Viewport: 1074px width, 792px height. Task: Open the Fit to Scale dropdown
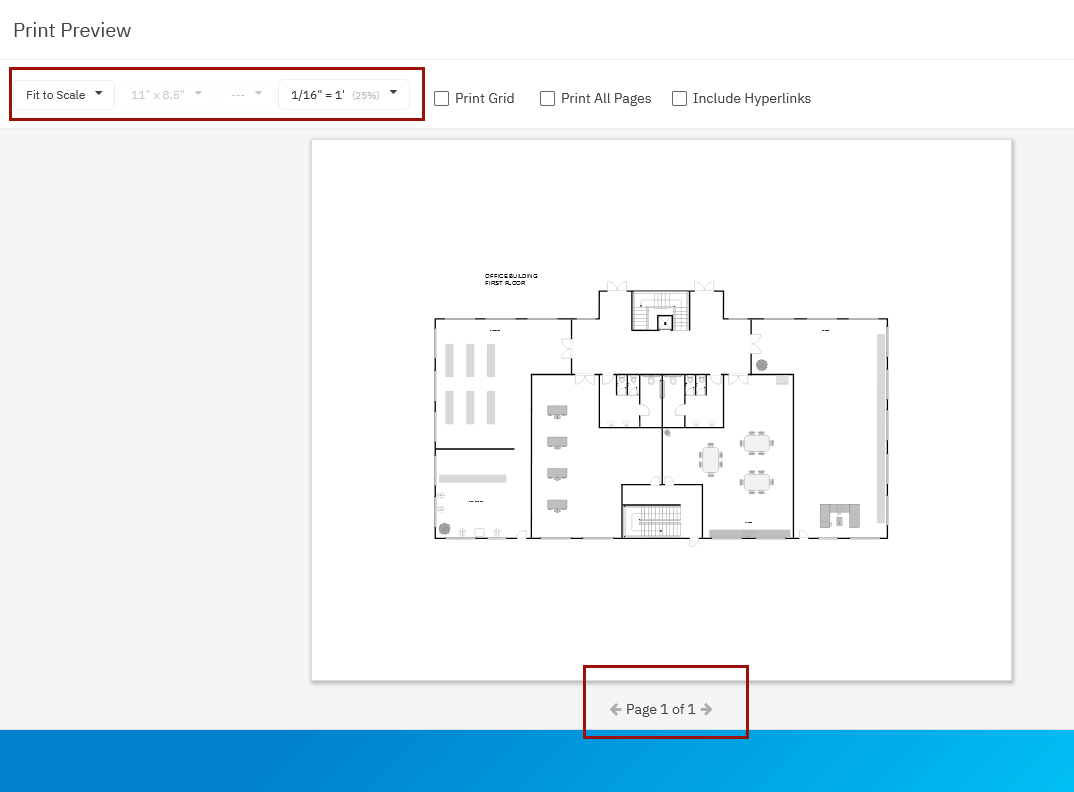[x=64, y=95]
